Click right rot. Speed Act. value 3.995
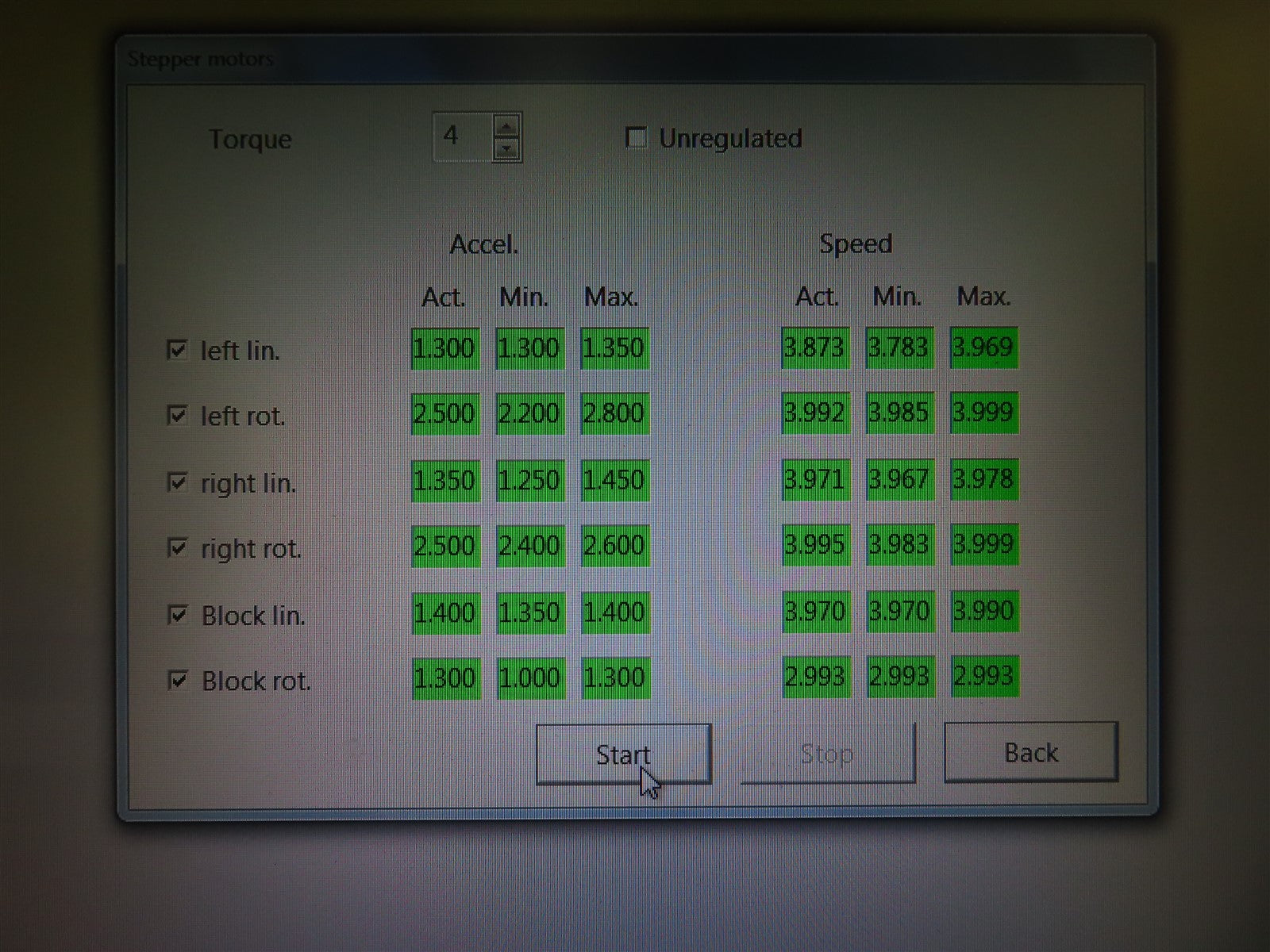This screenshot has height=952, width=1270. coord(815,544)
